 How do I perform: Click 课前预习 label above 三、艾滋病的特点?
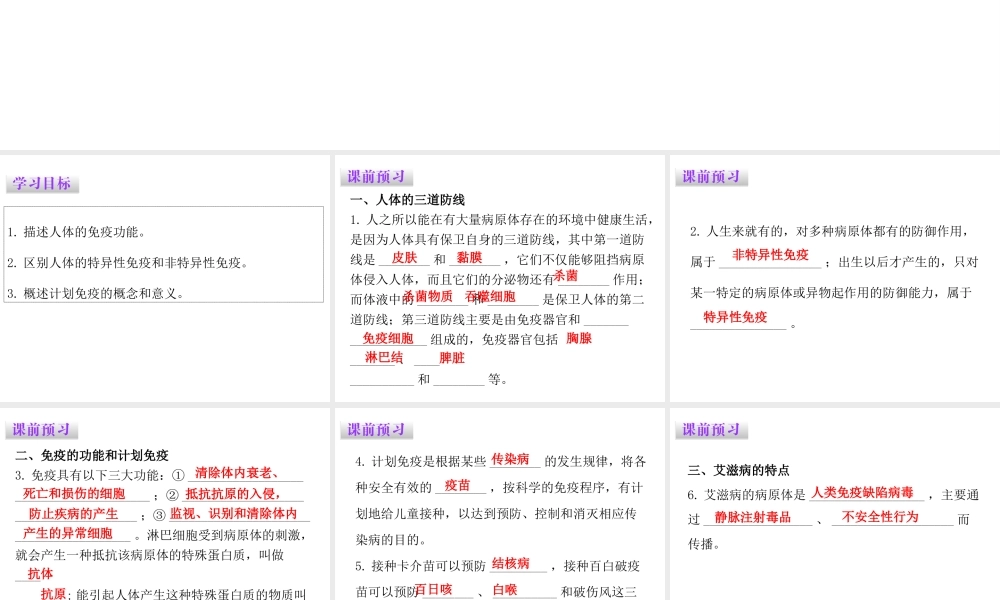coord(711,430)
